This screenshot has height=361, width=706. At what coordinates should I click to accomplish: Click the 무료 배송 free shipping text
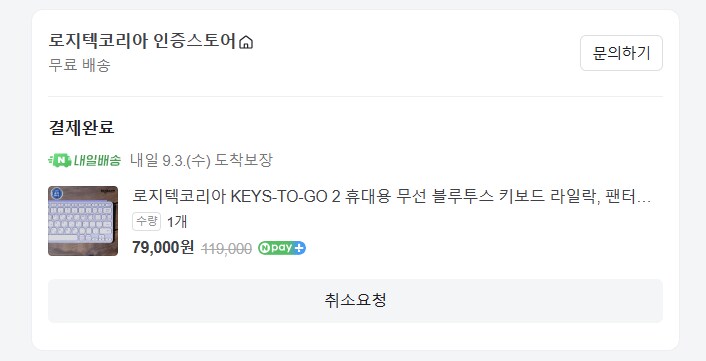click(80, 65)
